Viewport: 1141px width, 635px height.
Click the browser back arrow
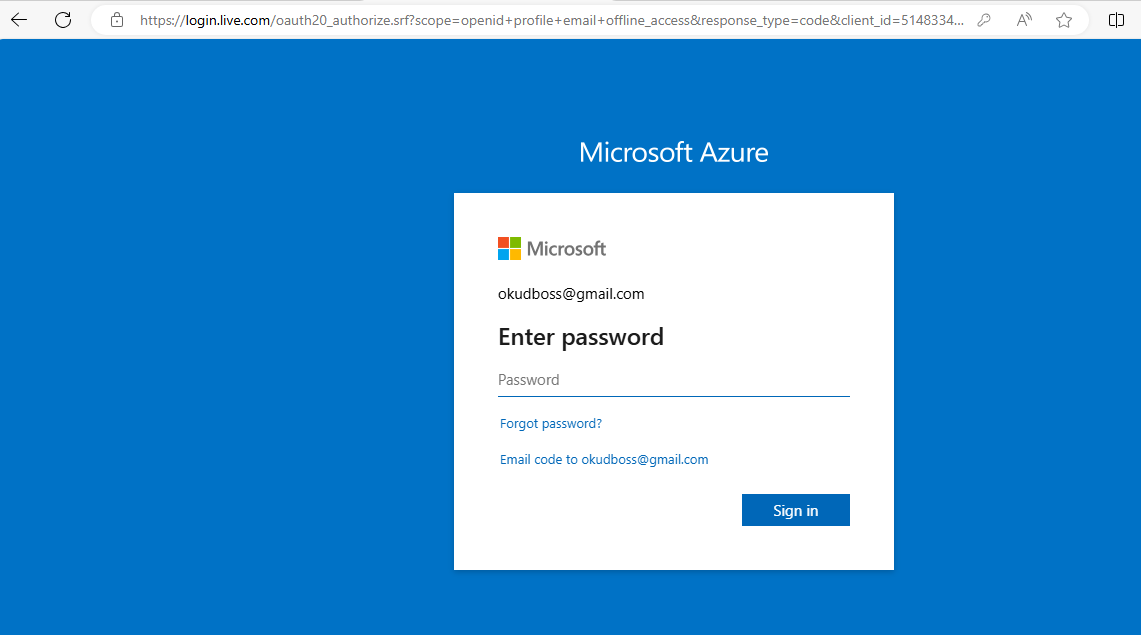click(x=19, y=20)
